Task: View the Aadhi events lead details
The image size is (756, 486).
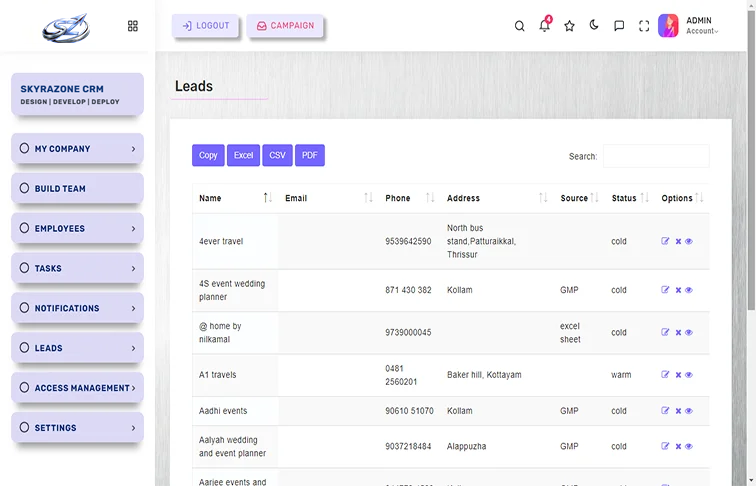Action: (689, 411)
